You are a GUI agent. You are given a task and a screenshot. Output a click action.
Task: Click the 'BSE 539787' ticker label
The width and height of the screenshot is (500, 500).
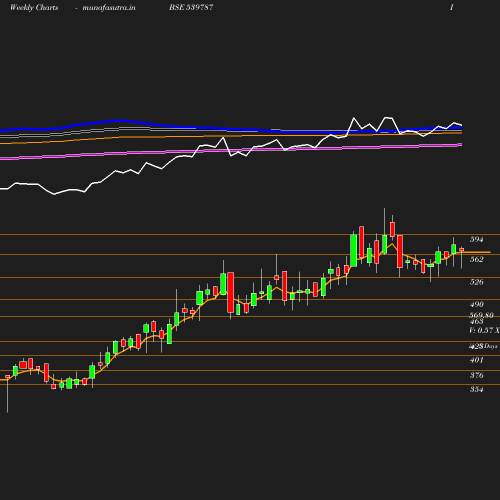pyautogui.click(x=191, y=7)
